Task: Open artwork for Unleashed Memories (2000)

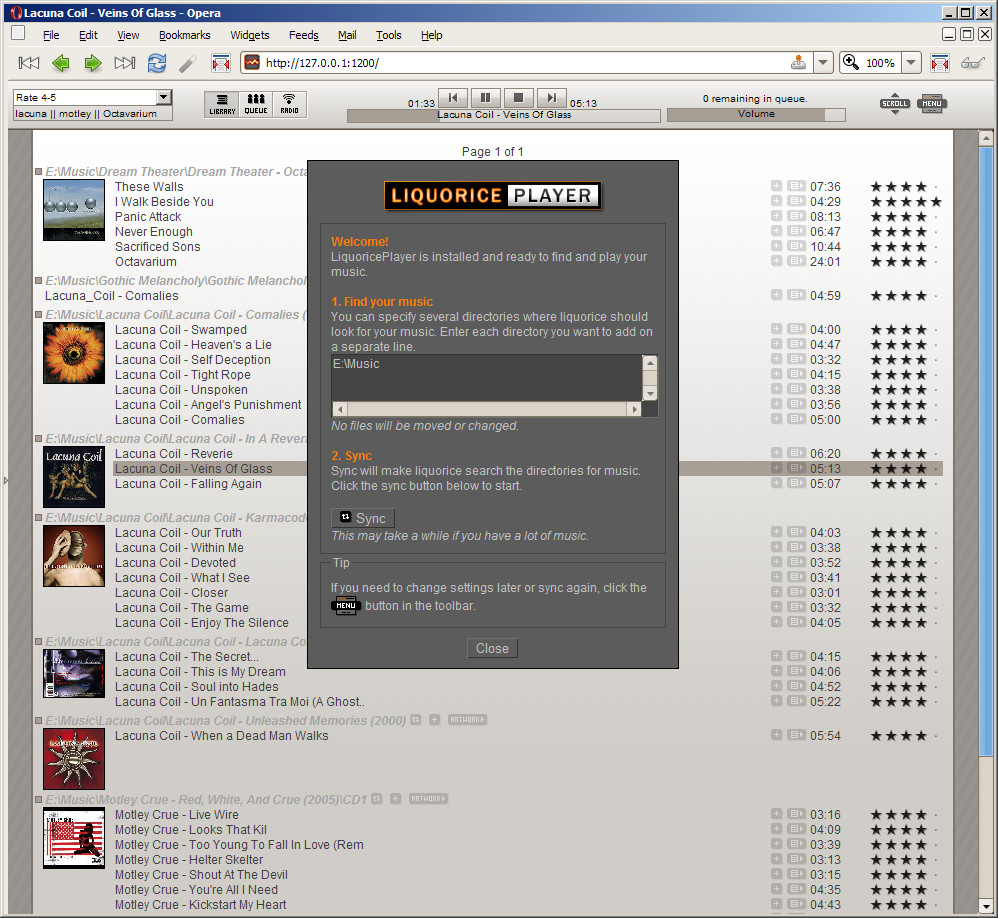Action: [x=467, y=720]
